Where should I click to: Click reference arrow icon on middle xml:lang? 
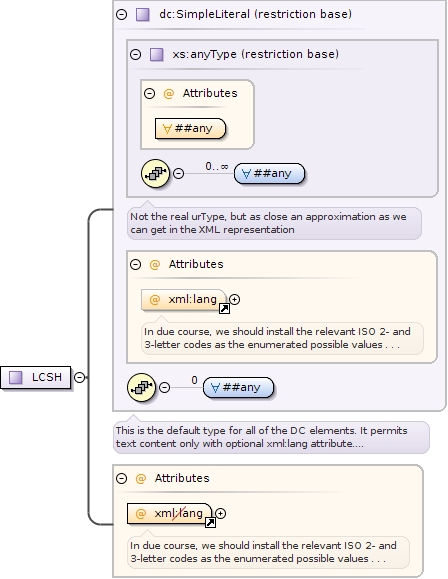224,308
